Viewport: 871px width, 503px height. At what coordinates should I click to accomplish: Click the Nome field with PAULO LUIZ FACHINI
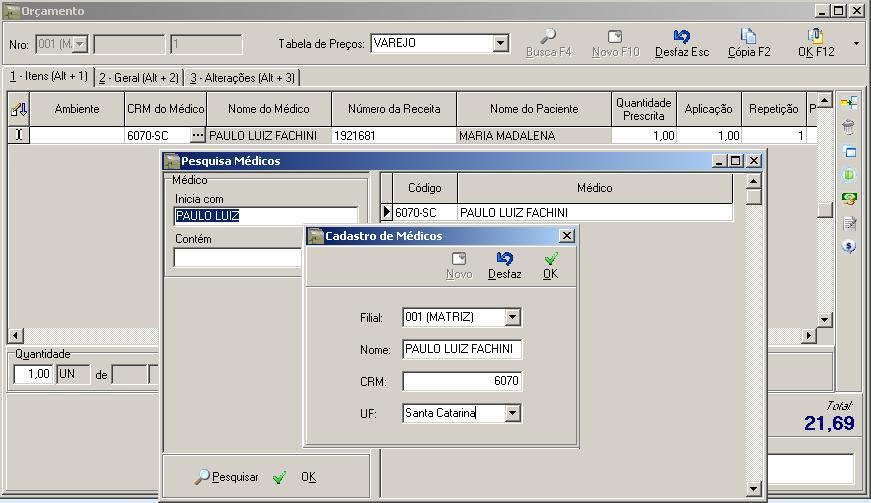(462, 349)
